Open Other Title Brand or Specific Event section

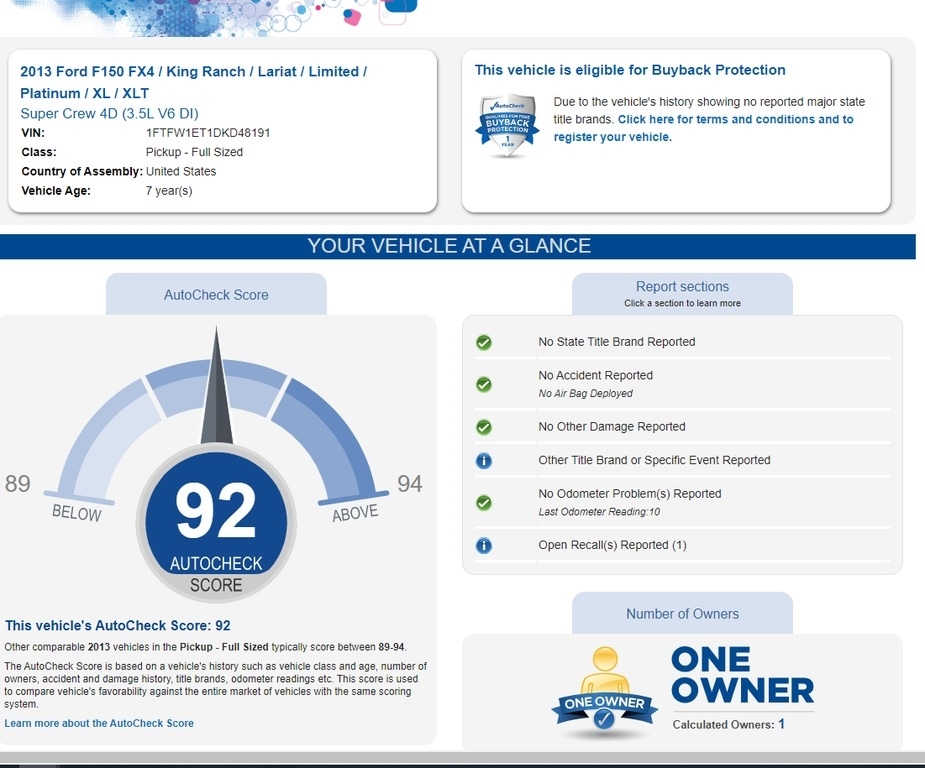(654, 460)
